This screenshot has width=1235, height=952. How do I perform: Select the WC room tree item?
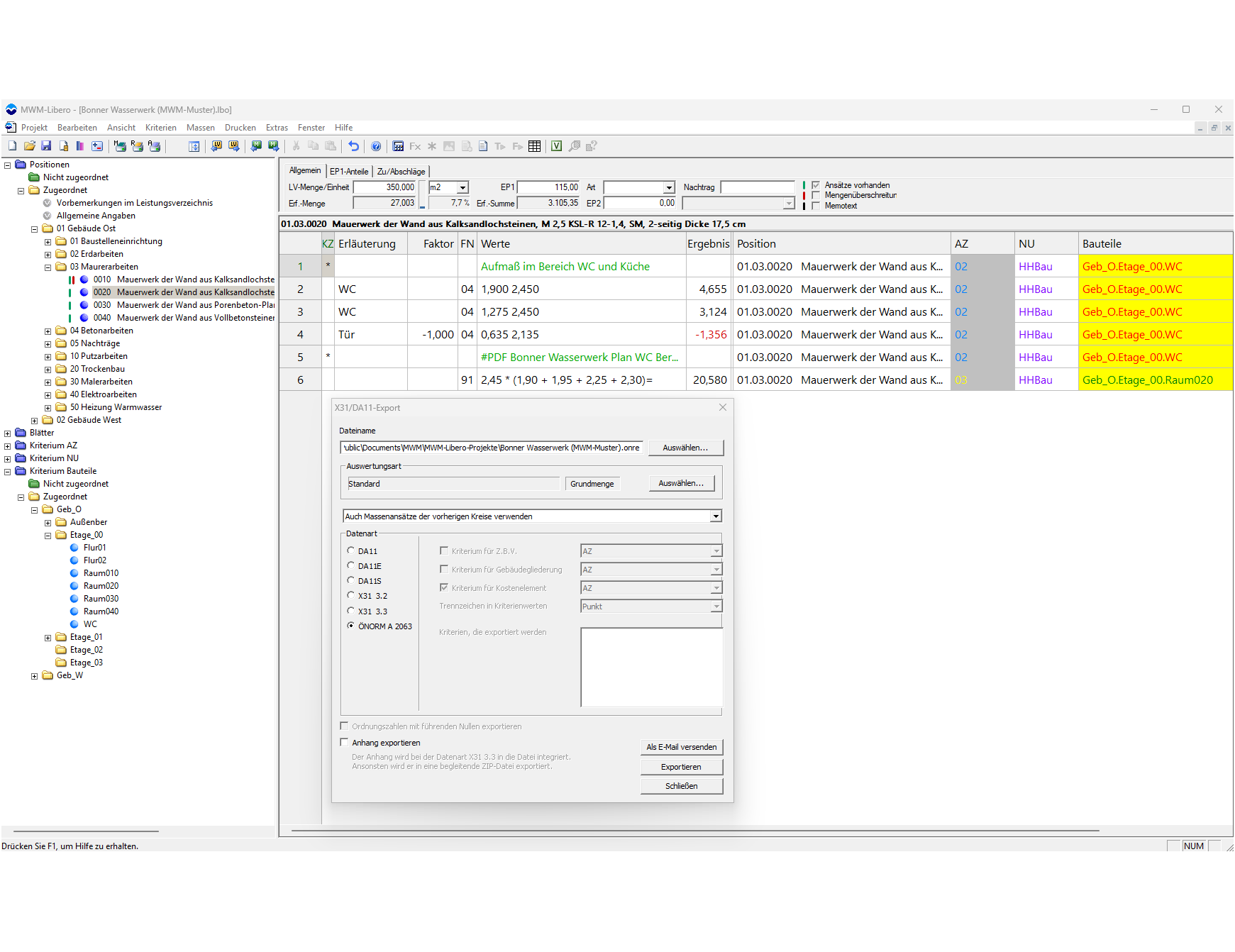(90, 624)
